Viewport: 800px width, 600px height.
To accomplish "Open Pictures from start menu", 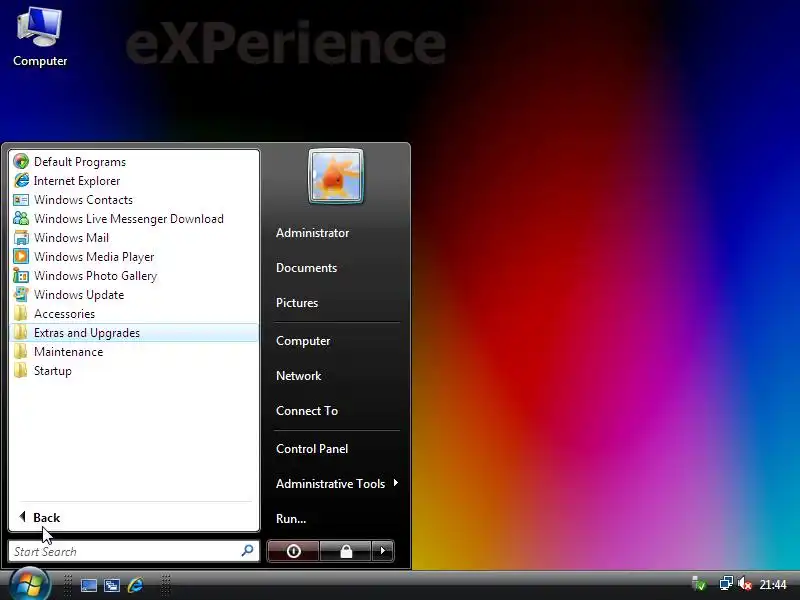I will [297, 303].
